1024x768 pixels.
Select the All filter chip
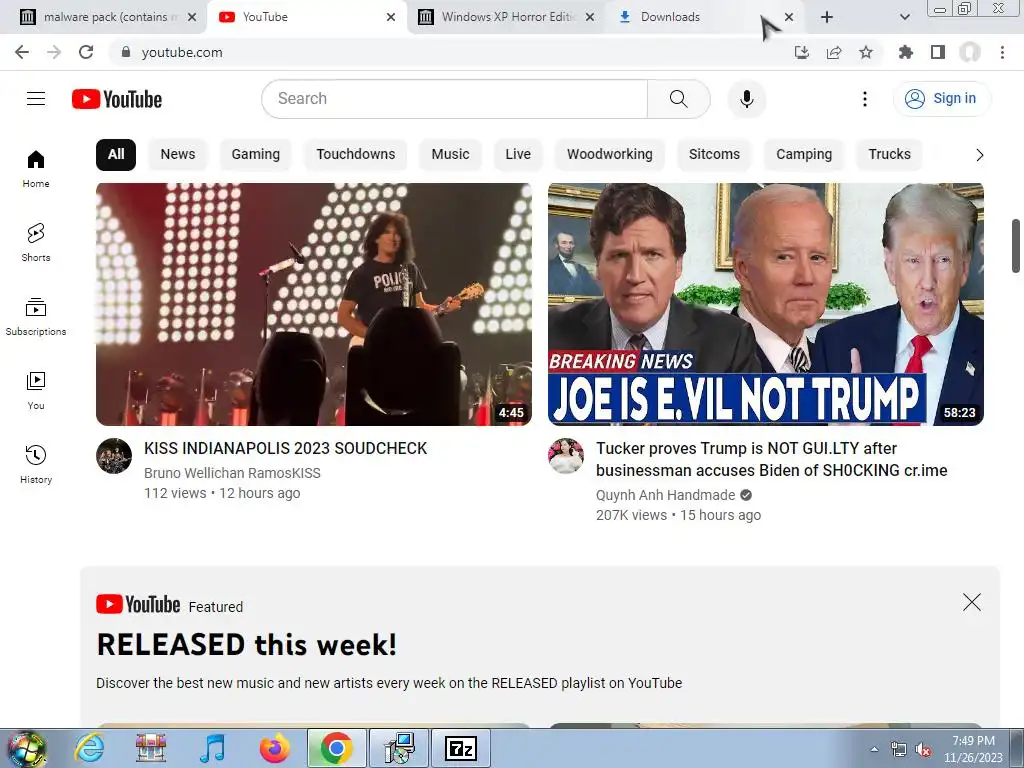(116, 155)
